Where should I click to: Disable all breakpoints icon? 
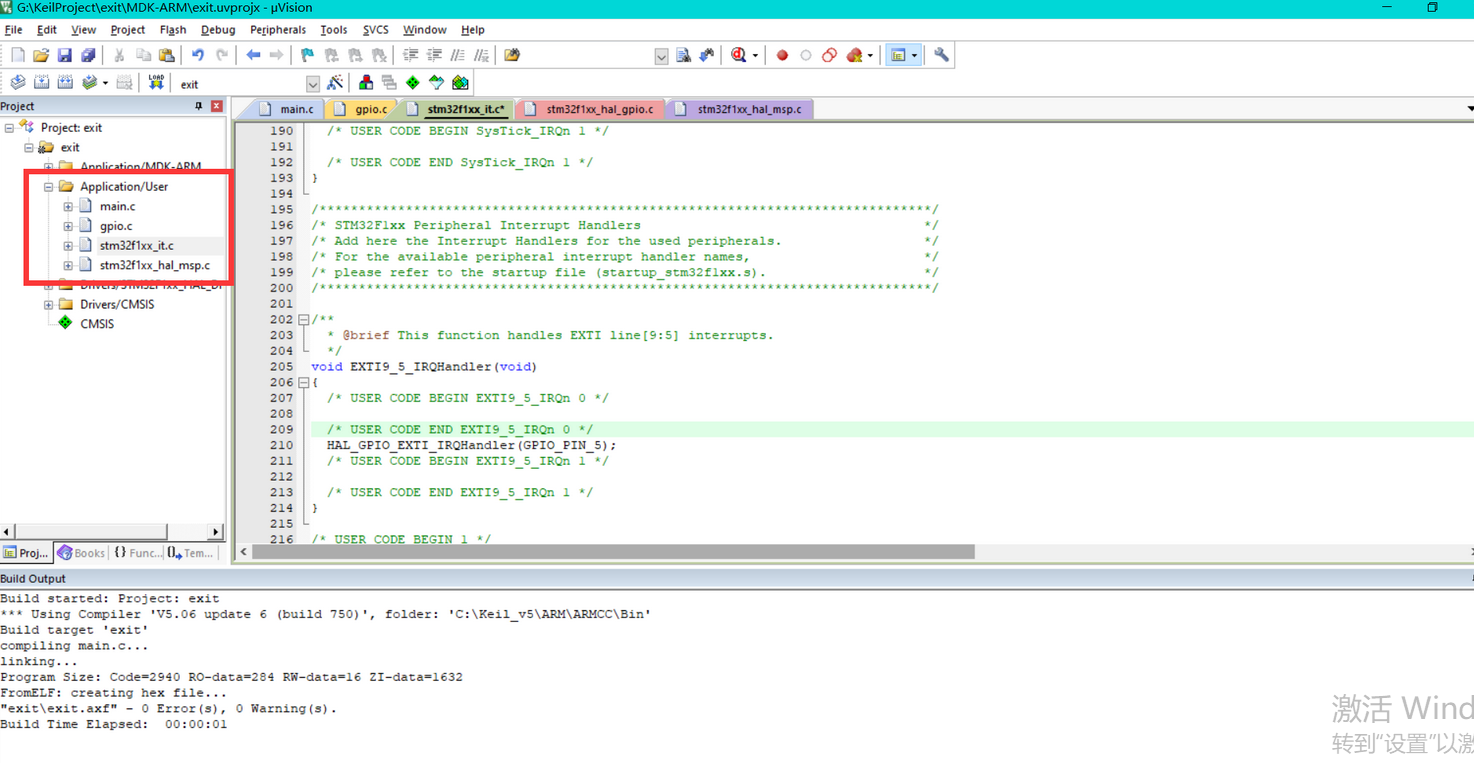[x=829, y=56]
